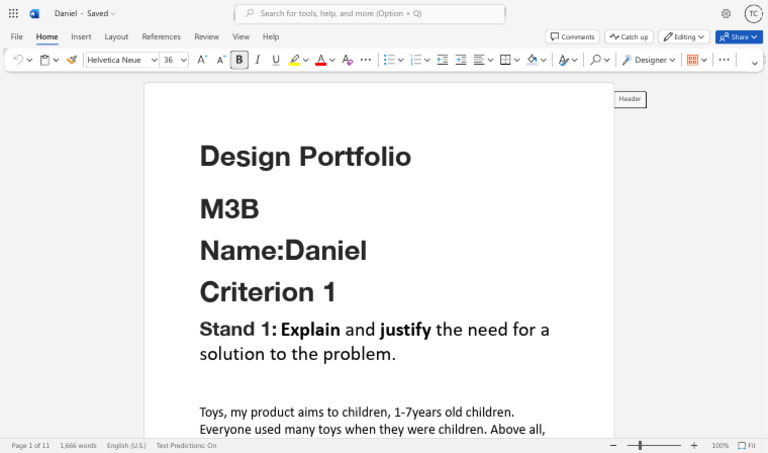This screenshot has height=453, width=768.
Task: Click the blue Share button
Action: point(739,37)
